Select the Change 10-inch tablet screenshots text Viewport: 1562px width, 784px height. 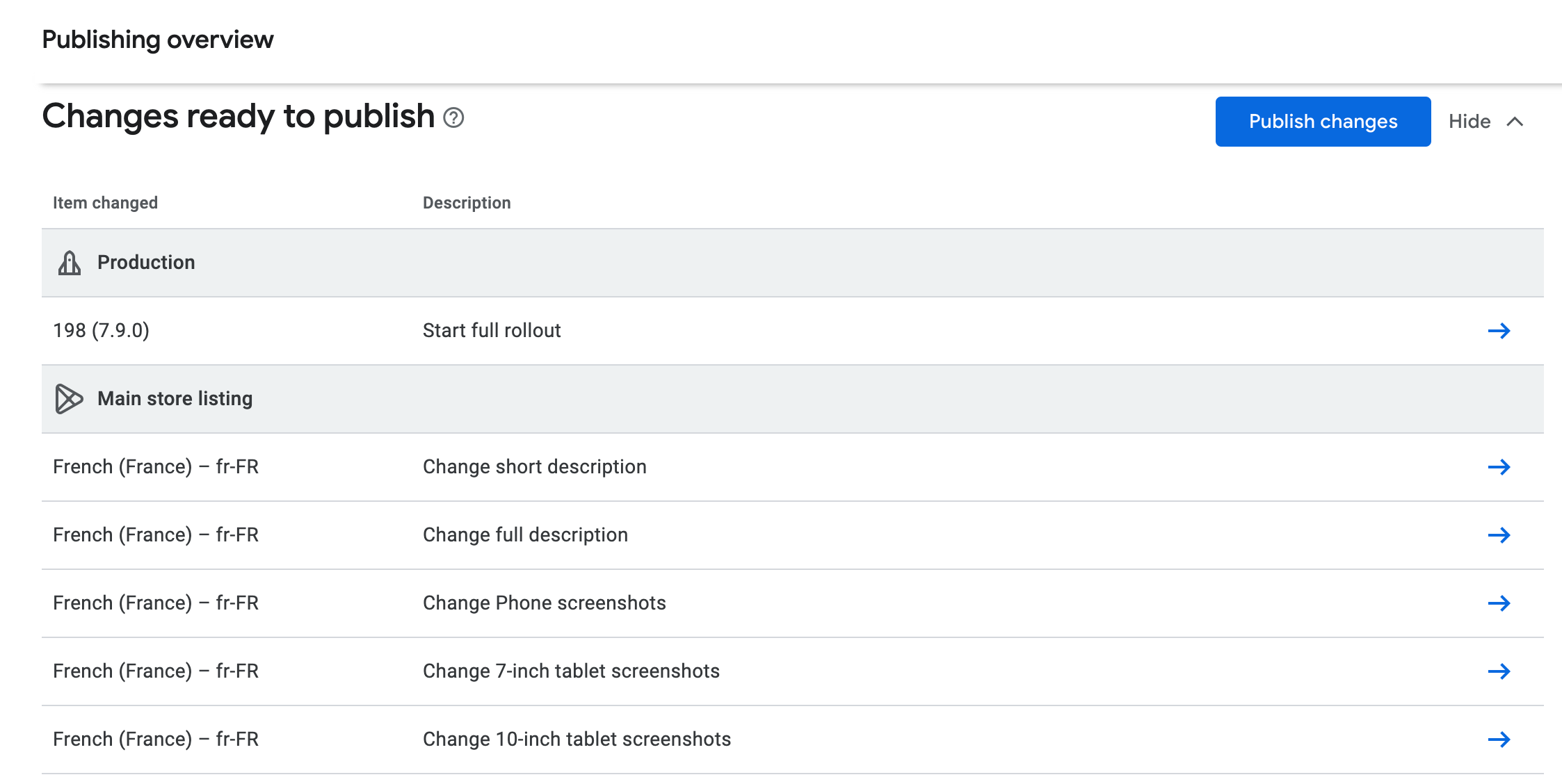pyautogui.click(x=577, y=740)
